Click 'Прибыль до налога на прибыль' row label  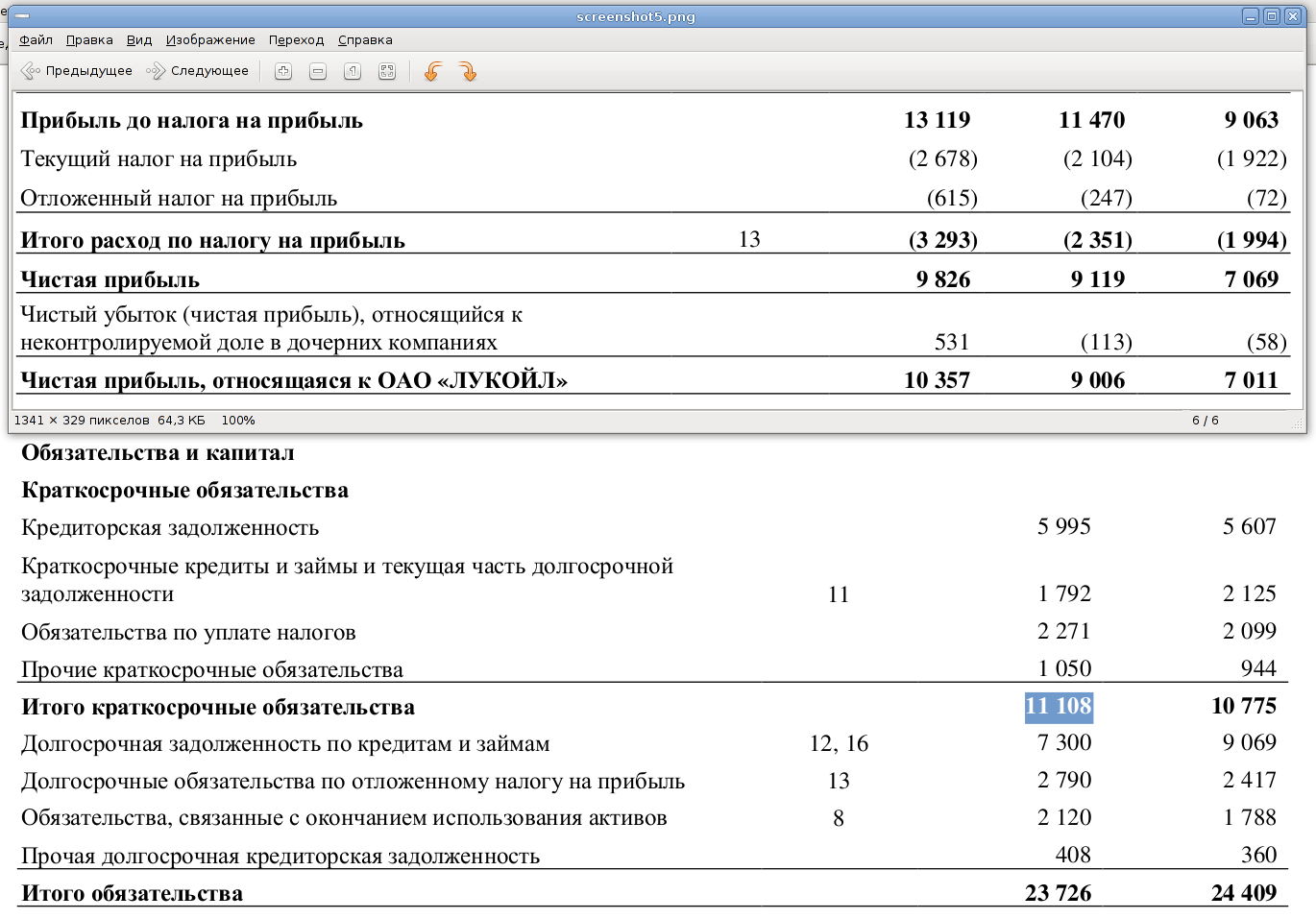(192, 121)
